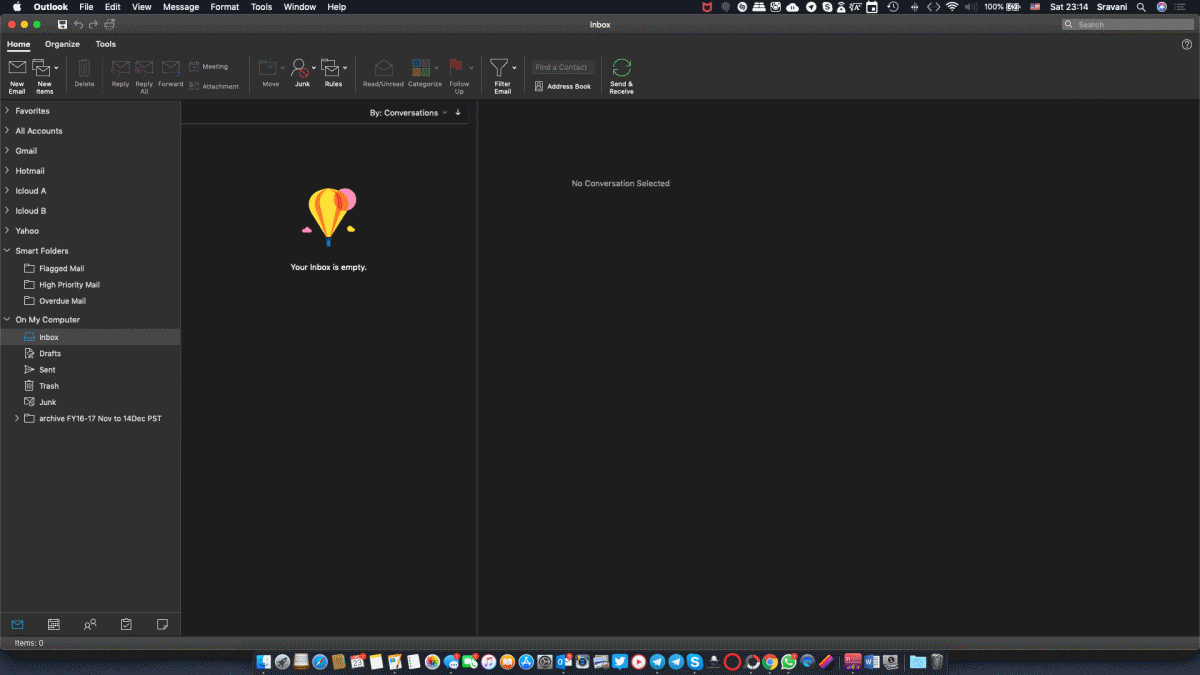Switch to Calendar view in bottom bar
The height and width of the screenshot is (675, 1200).
[x=54, y=624]
